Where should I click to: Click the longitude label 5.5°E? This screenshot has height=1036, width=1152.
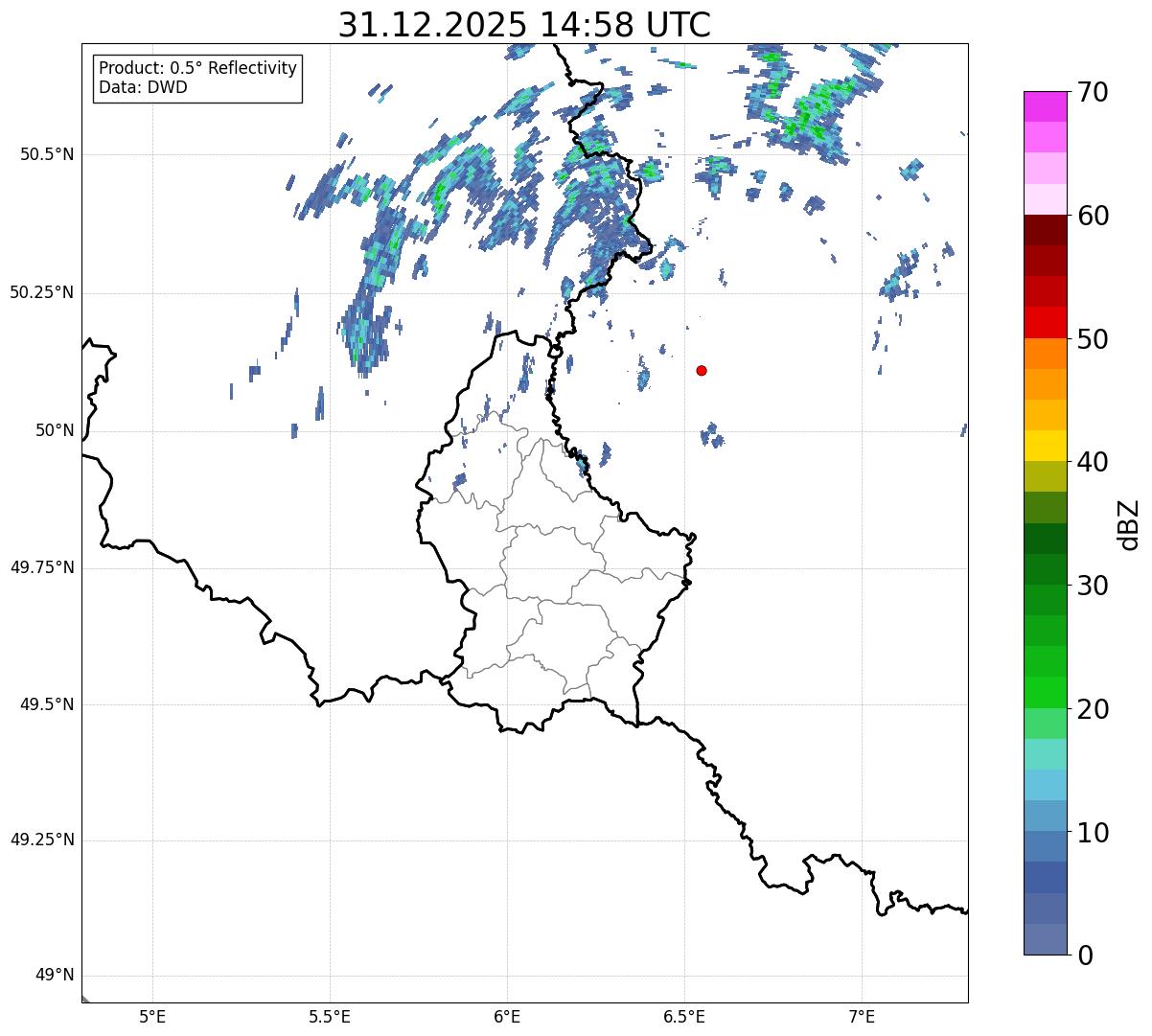pyautogui.click(x=330, y=1016)
